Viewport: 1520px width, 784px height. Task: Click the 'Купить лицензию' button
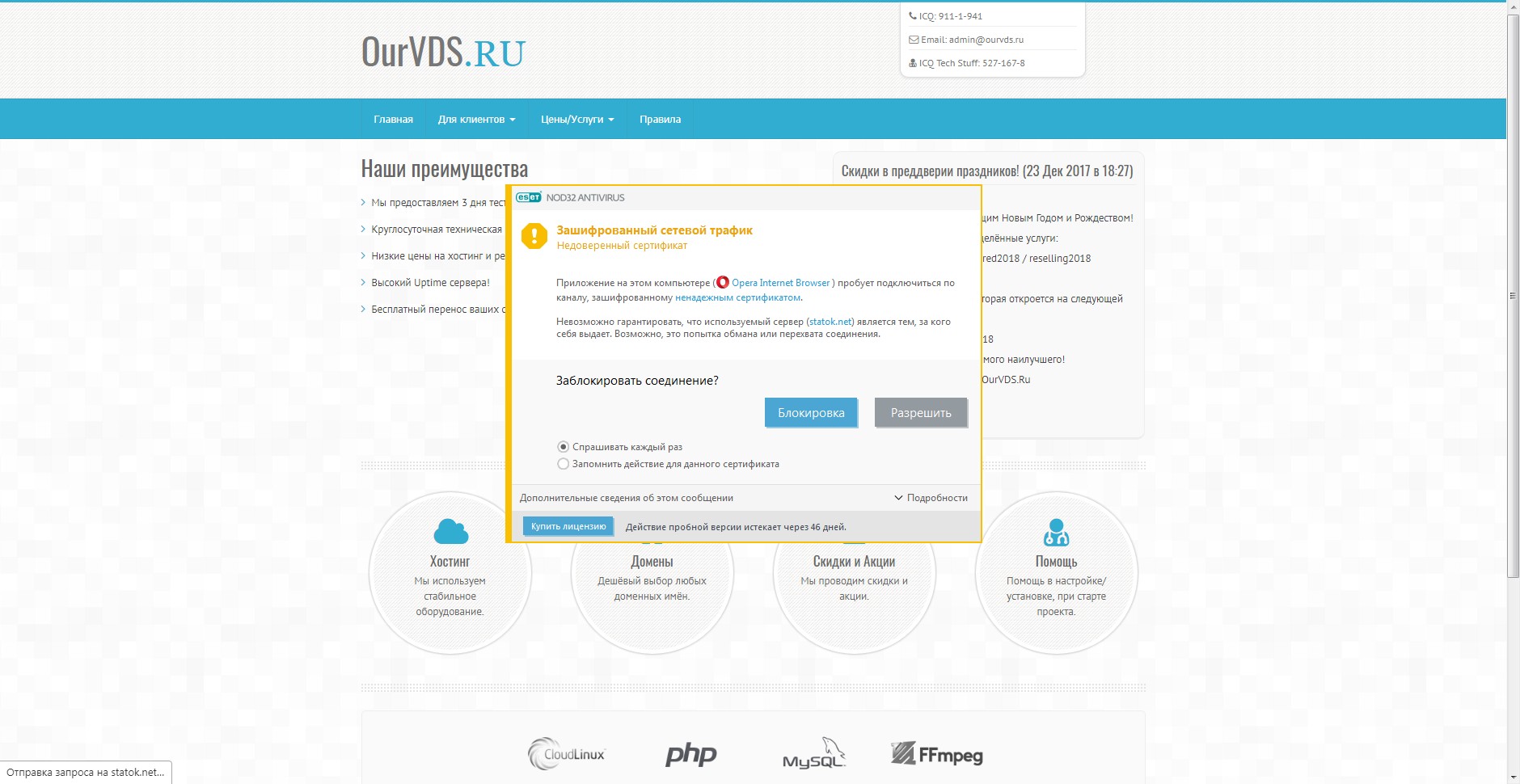click(568, 526)
